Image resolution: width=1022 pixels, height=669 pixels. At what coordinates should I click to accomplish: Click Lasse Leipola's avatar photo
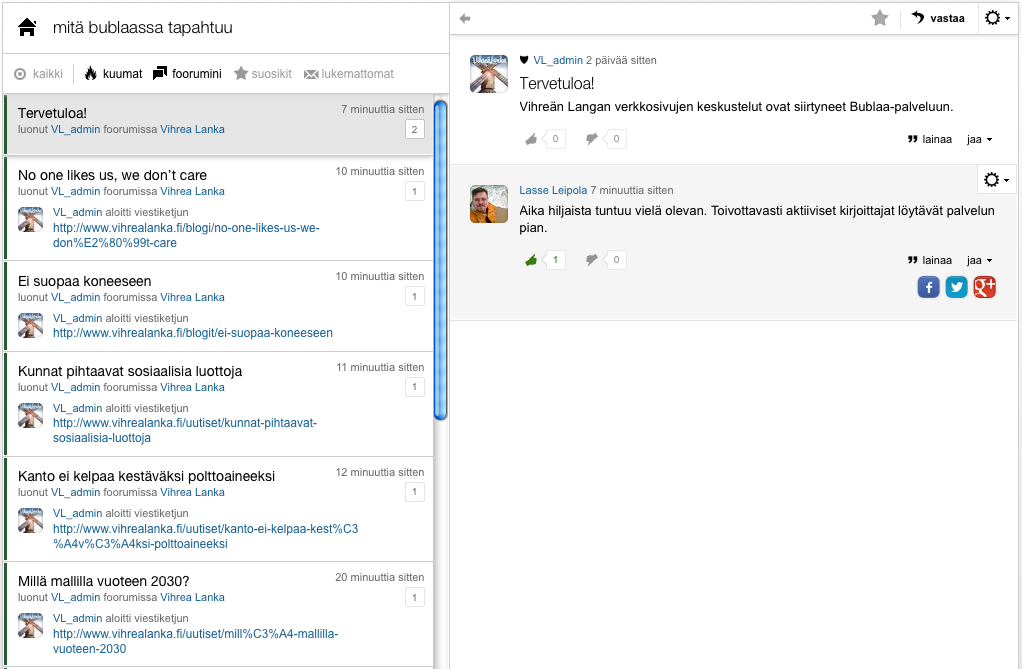489,204
